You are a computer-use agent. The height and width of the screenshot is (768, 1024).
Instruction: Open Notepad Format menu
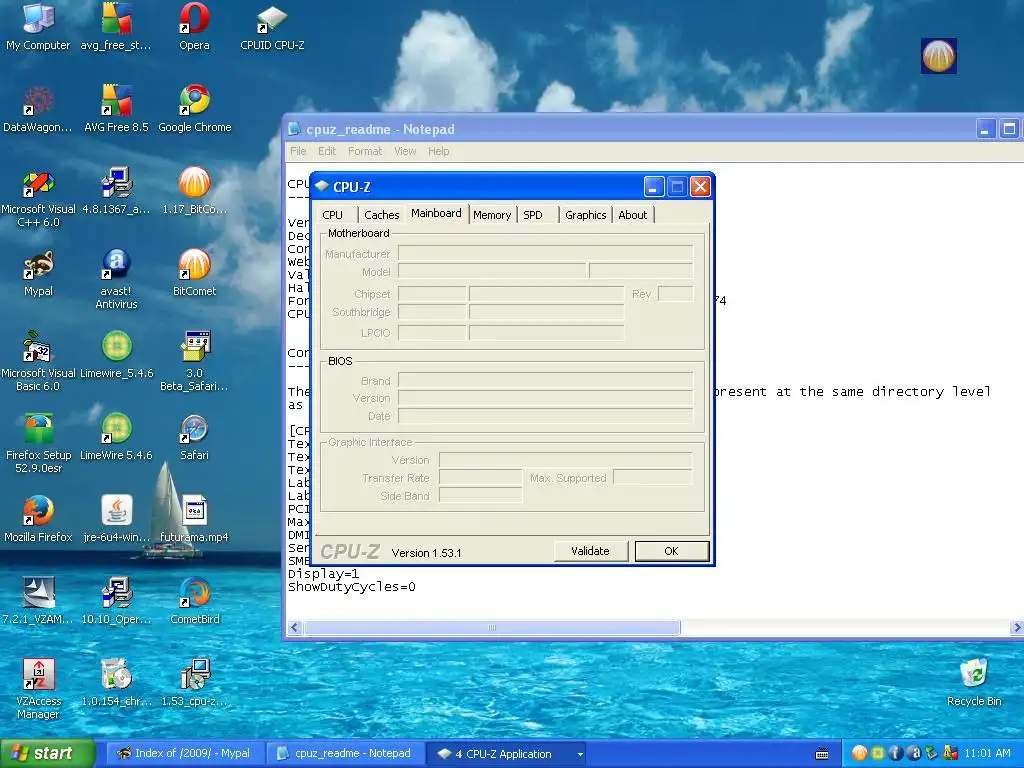364,151
